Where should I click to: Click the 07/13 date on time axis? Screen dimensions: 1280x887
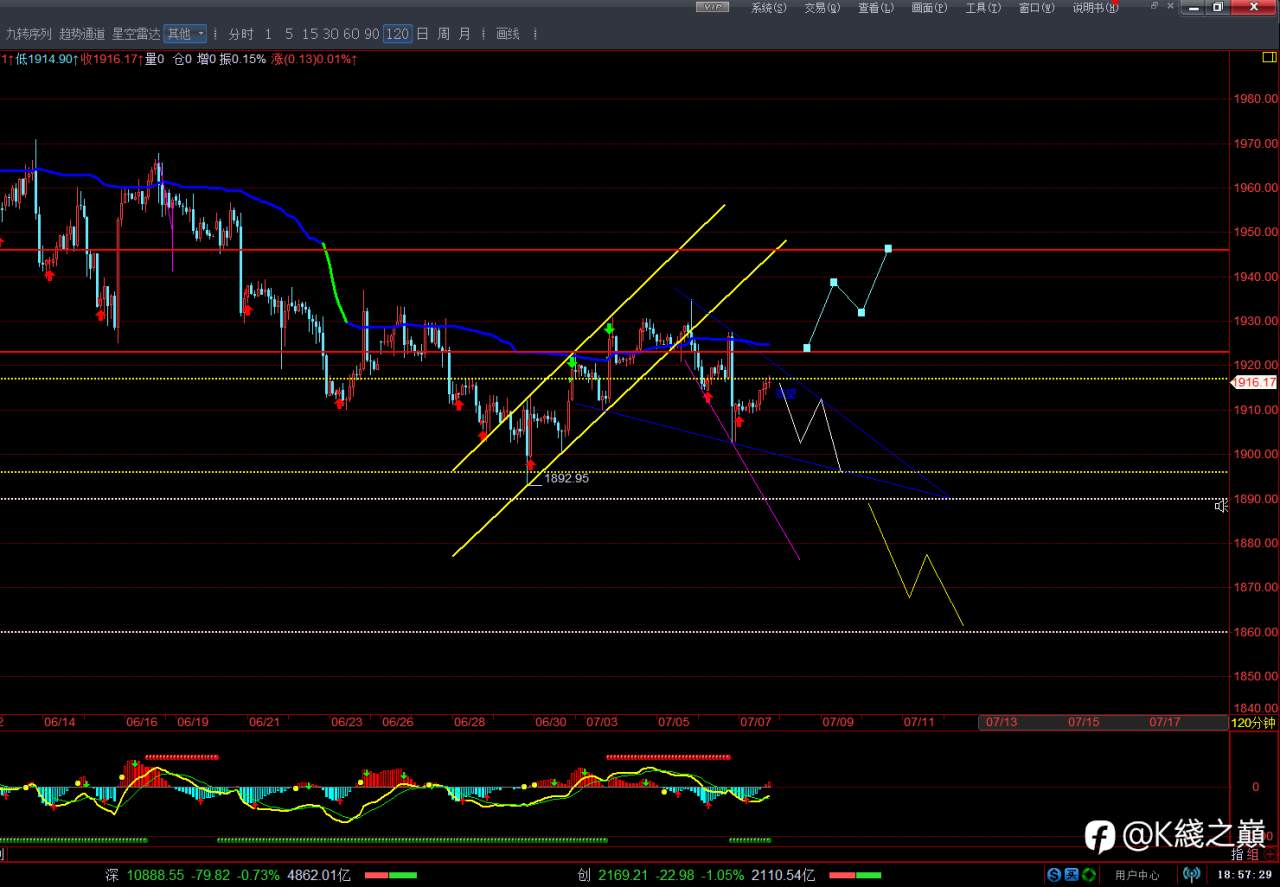[x=1001, y=721]
